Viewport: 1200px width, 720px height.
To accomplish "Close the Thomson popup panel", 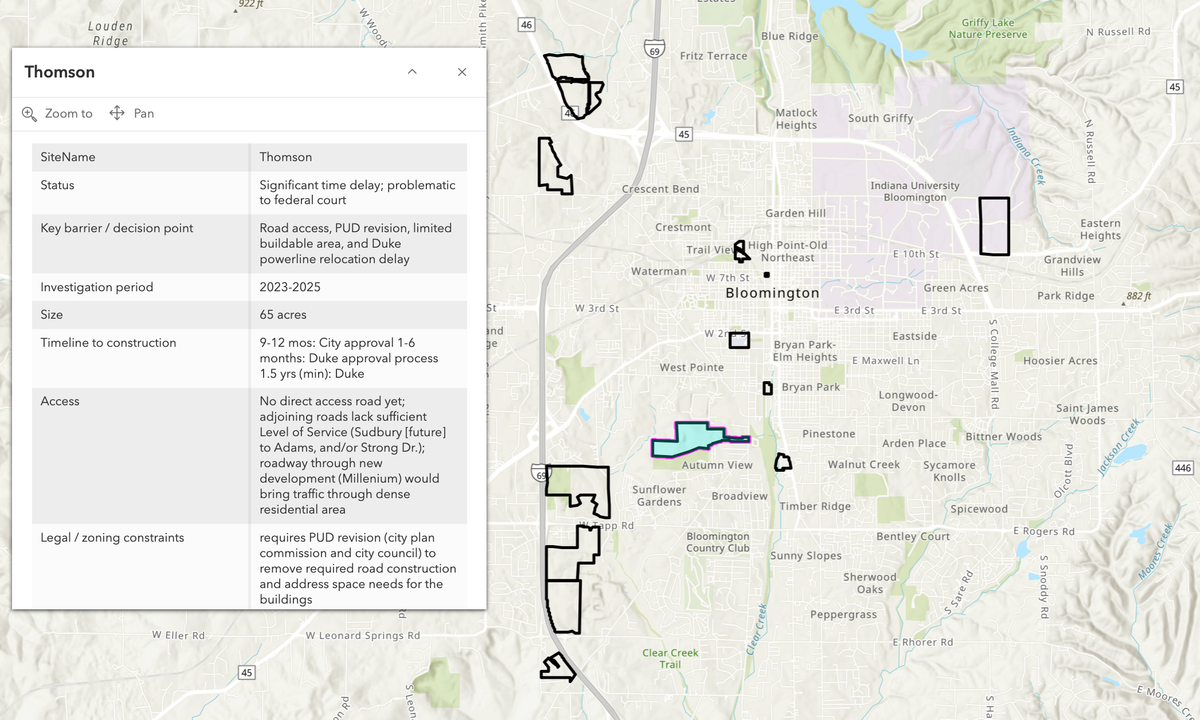I will [x=462, y=72].
